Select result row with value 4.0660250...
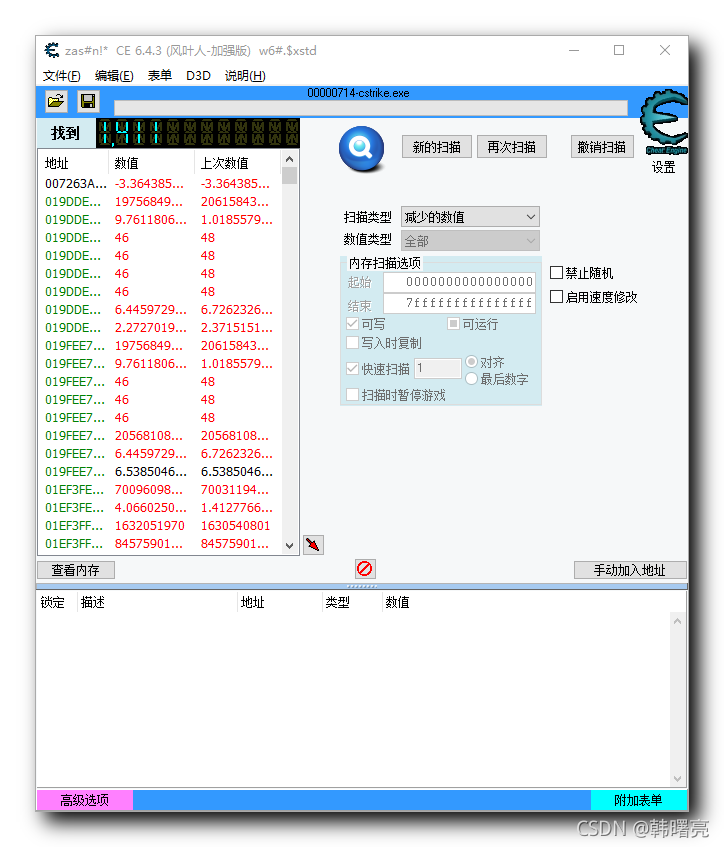This screenshot has height=847, width=724. click(x=159, y=508)
